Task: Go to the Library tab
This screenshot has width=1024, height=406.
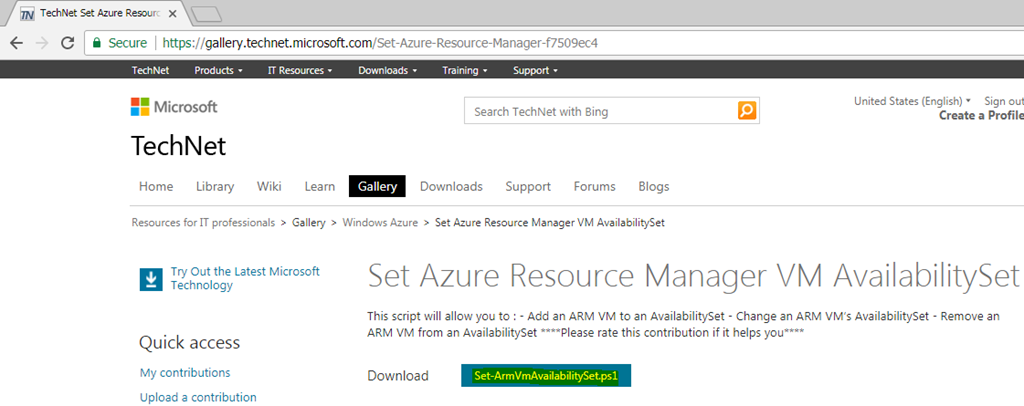Action: (215, 187)
